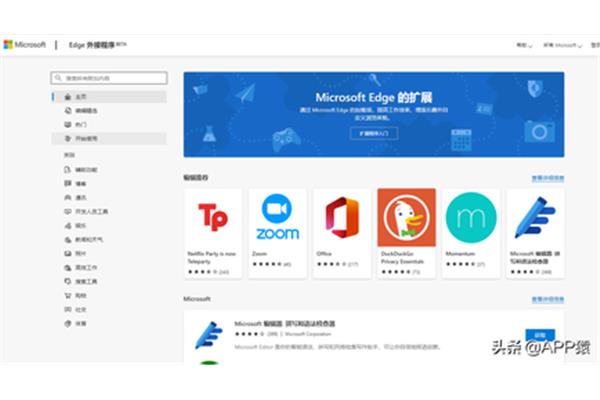
Task: Open the Teleparty Tp extension logo
Action: click(x=213, y=217)
